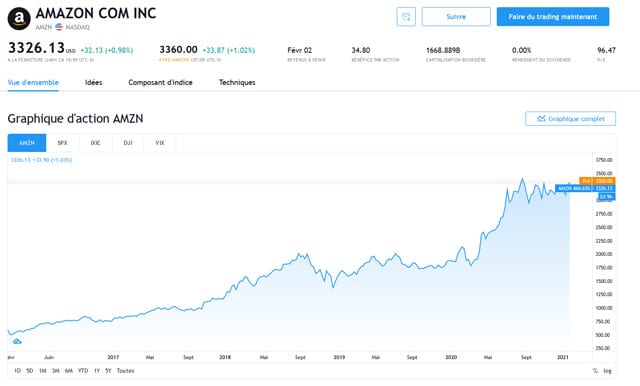The image size is (640, 386).
Task: Click the US flag NASDAQ icon
Action: click(59, 27)
